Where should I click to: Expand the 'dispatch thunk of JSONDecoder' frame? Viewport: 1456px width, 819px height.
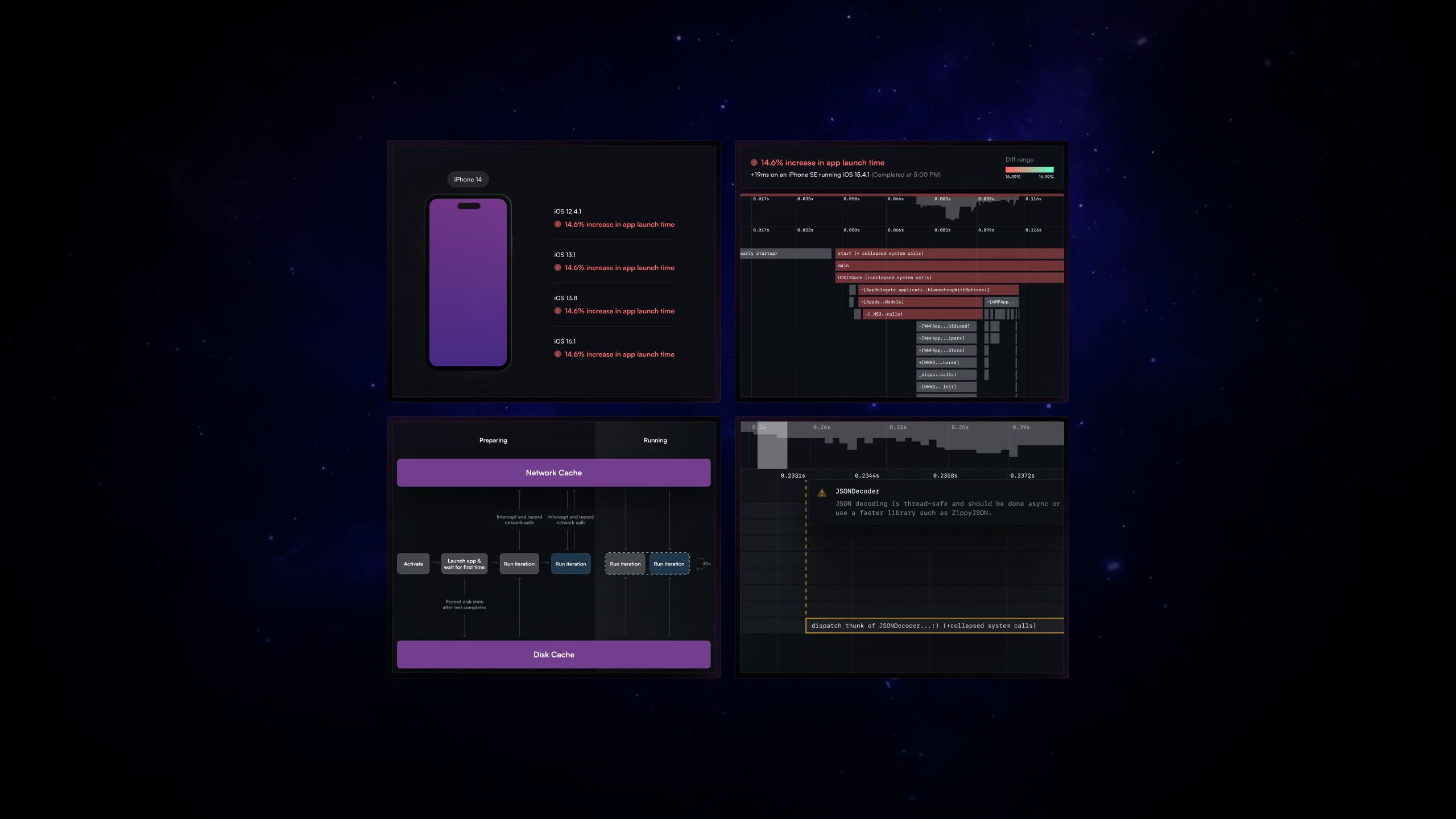[x=934, y=626]
